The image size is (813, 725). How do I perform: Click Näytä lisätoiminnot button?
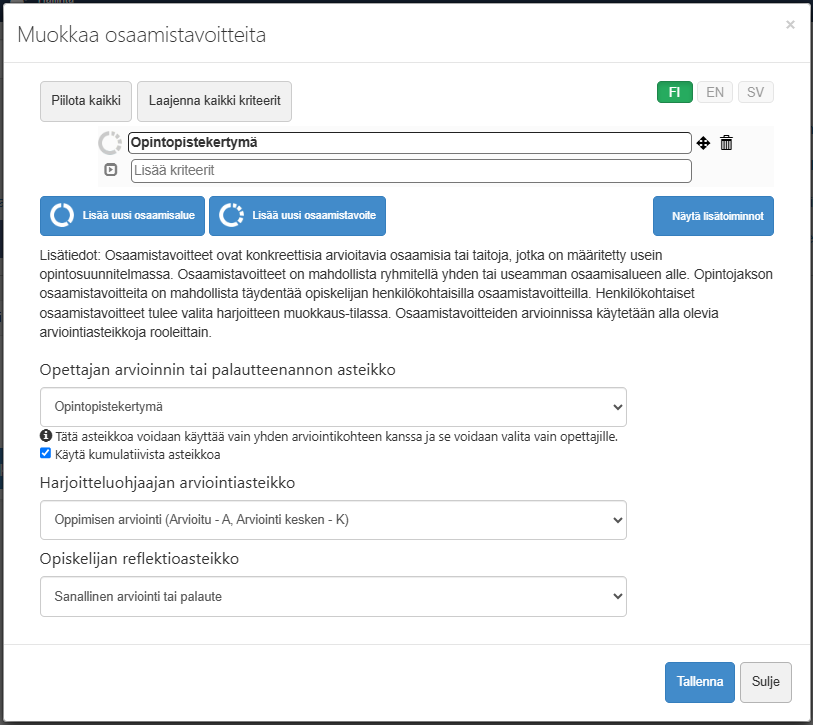tap(713, 216)
